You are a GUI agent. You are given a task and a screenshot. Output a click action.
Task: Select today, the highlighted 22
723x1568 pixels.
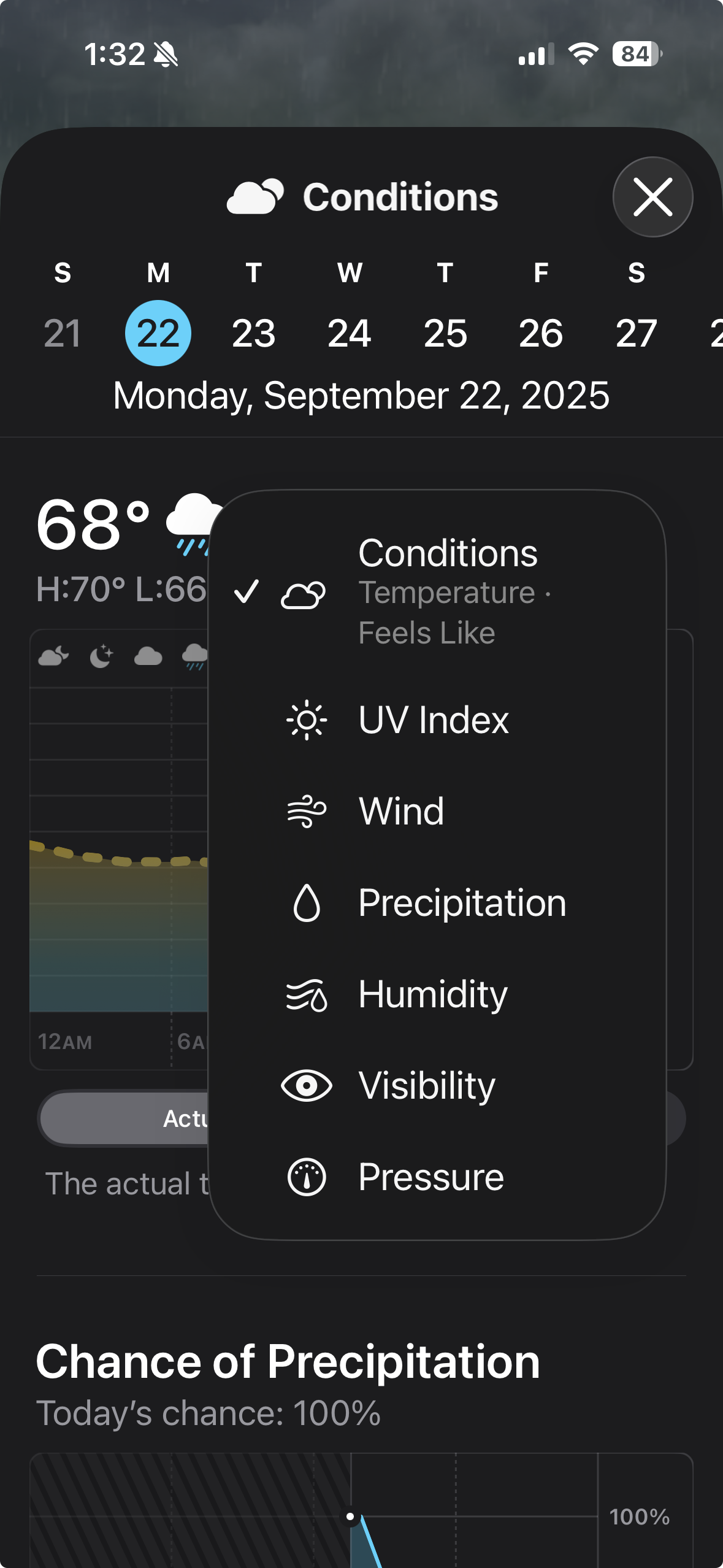tap(158, 333)
